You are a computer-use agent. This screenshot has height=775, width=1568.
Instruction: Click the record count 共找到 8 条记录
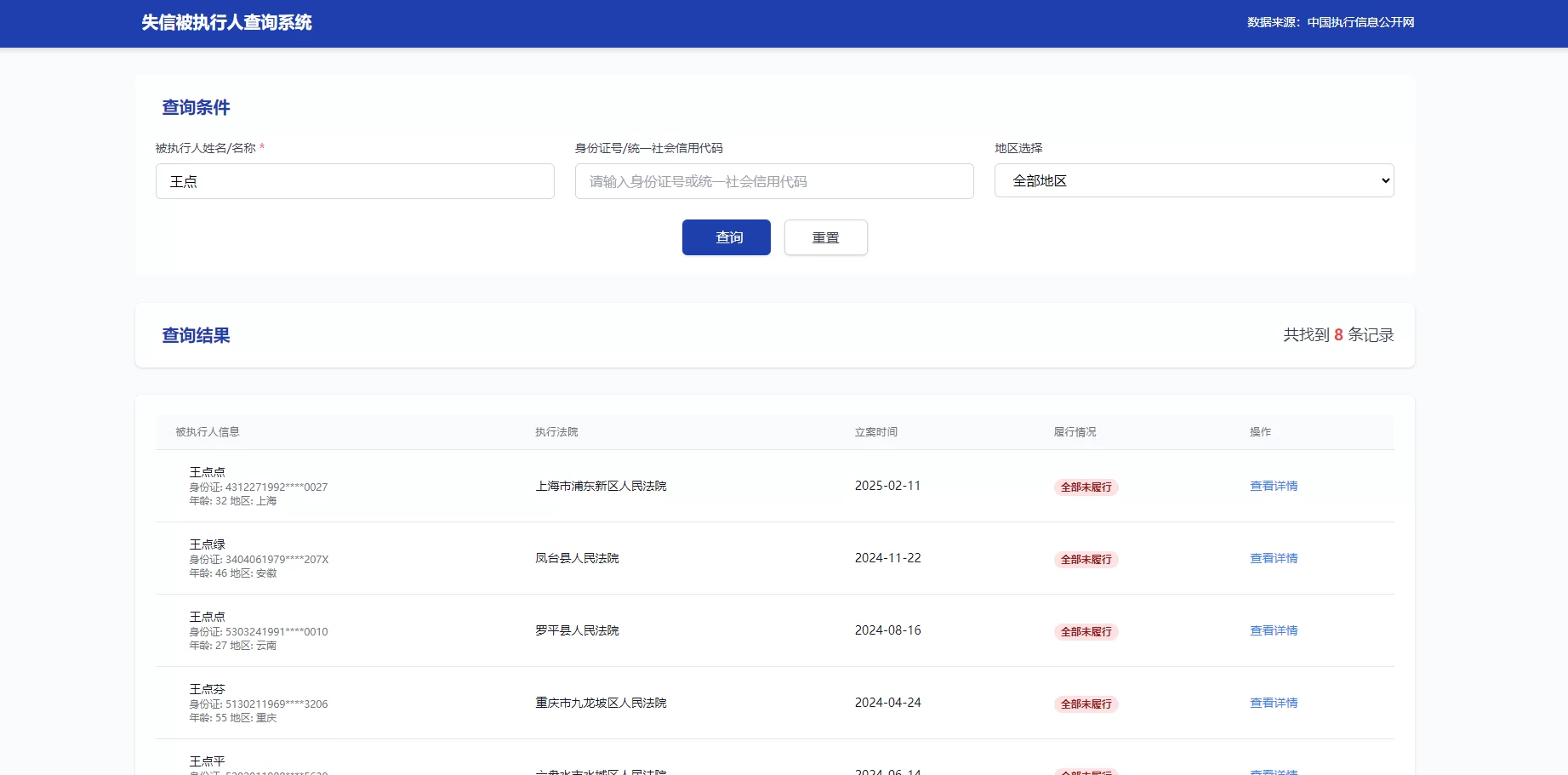click(1337, 335)
